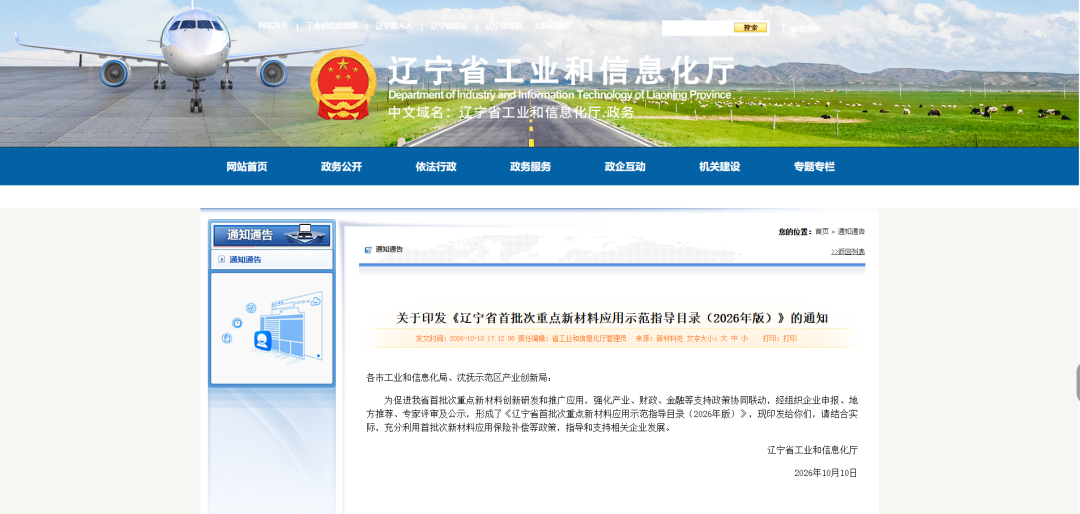Click the gray tab at right edge
1080x514 pixels.
[x=1077, y=383]
